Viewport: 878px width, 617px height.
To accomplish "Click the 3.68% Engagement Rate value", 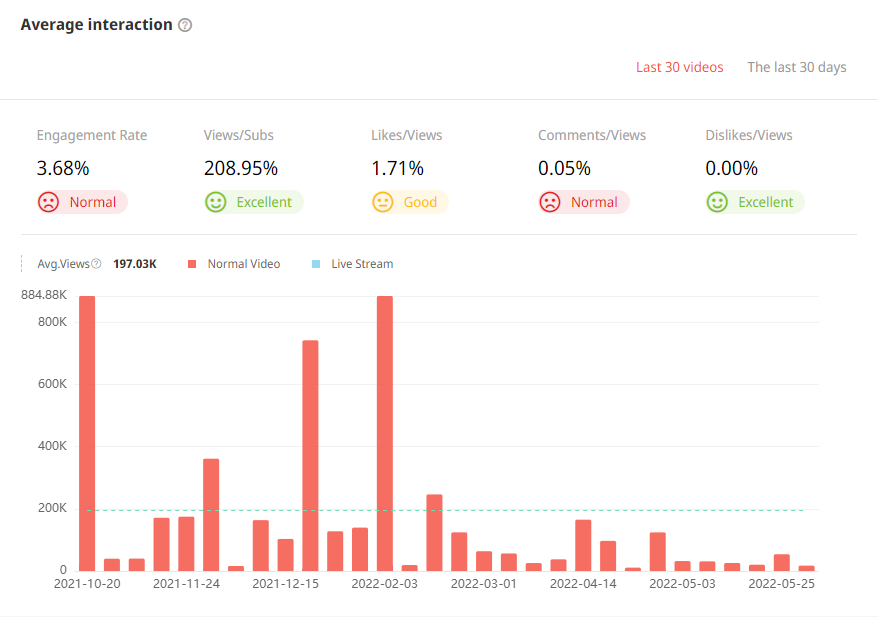I will point(63,168).
